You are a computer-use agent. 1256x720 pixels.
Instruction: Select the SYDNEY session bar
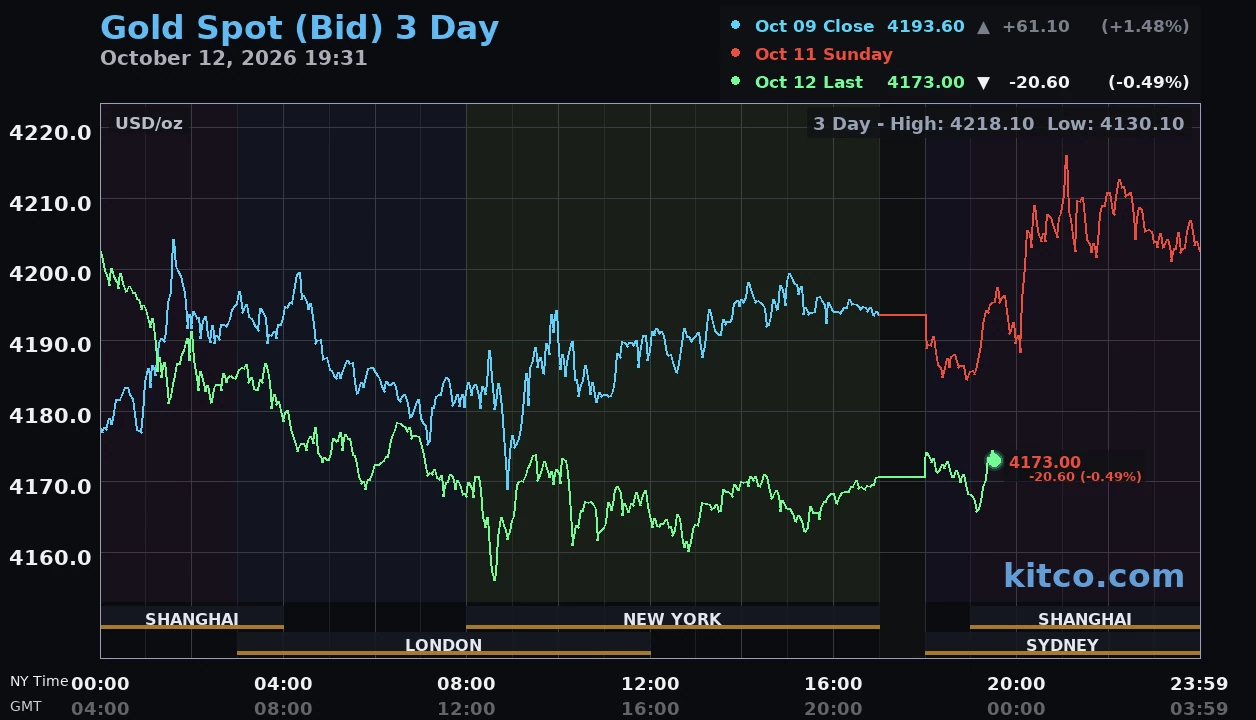(1062, 645)
